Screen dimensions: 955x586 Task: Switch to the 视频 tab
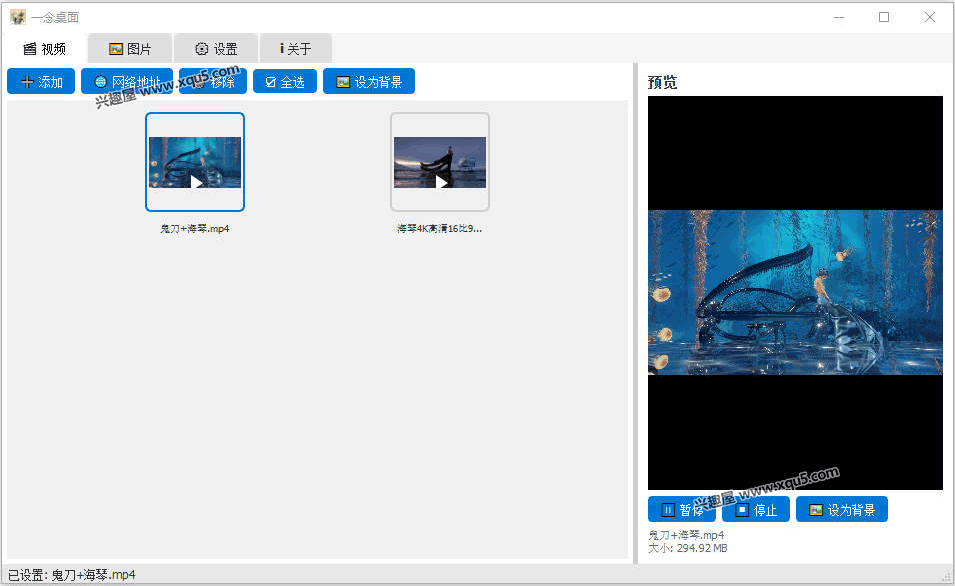(45, 49)
